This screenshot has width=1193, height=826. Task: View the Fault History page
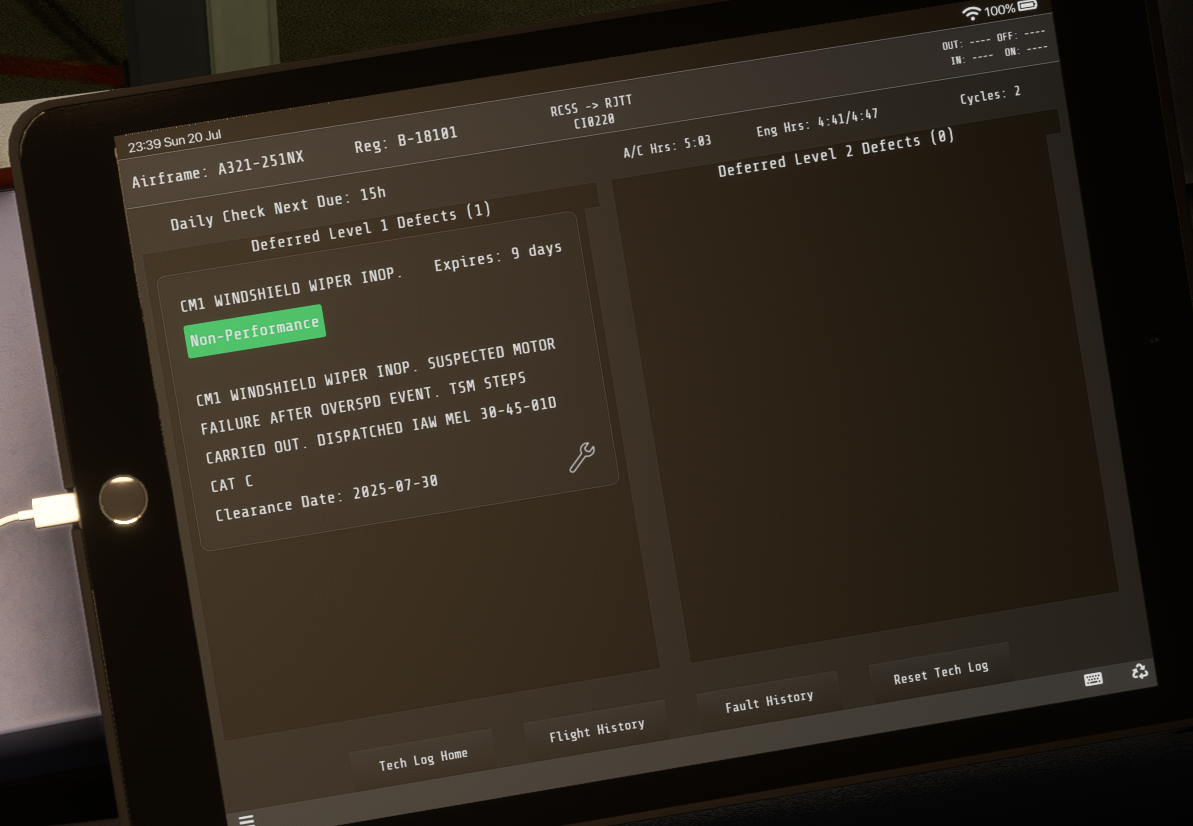(768, 701)
